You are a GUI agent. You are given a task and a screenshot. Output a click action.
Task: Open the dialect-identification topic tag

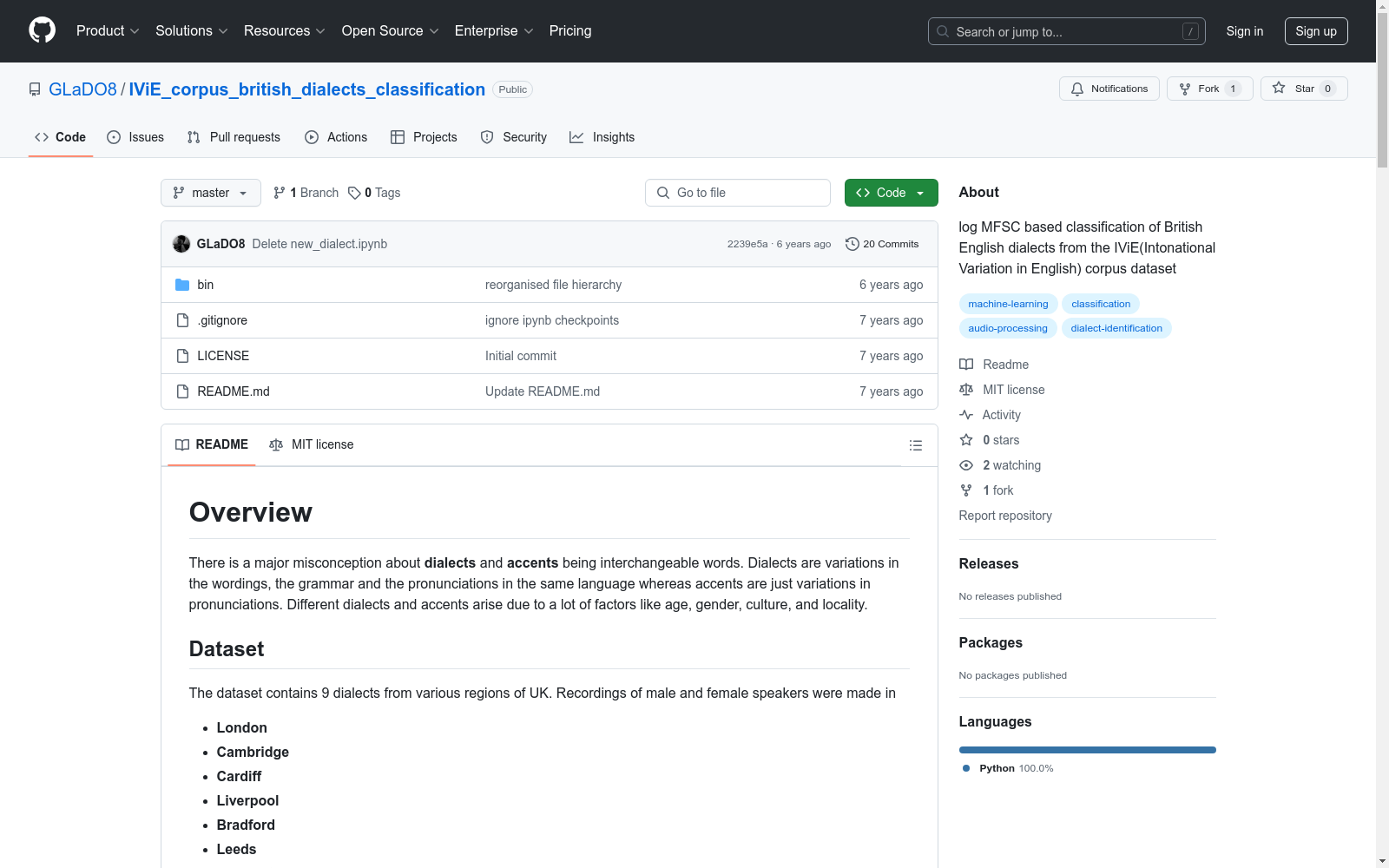point(1116,328)
